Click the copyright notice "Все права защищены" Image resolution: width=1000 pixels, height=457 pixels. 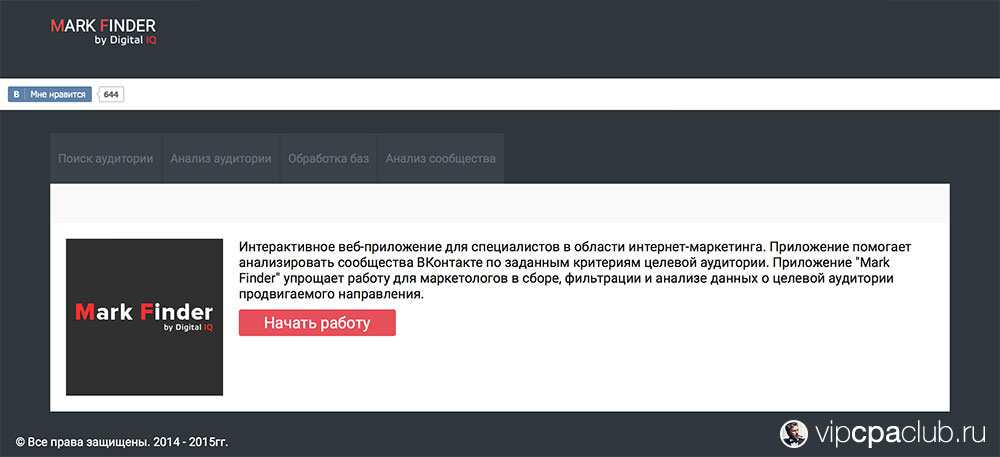coord(120,441)
